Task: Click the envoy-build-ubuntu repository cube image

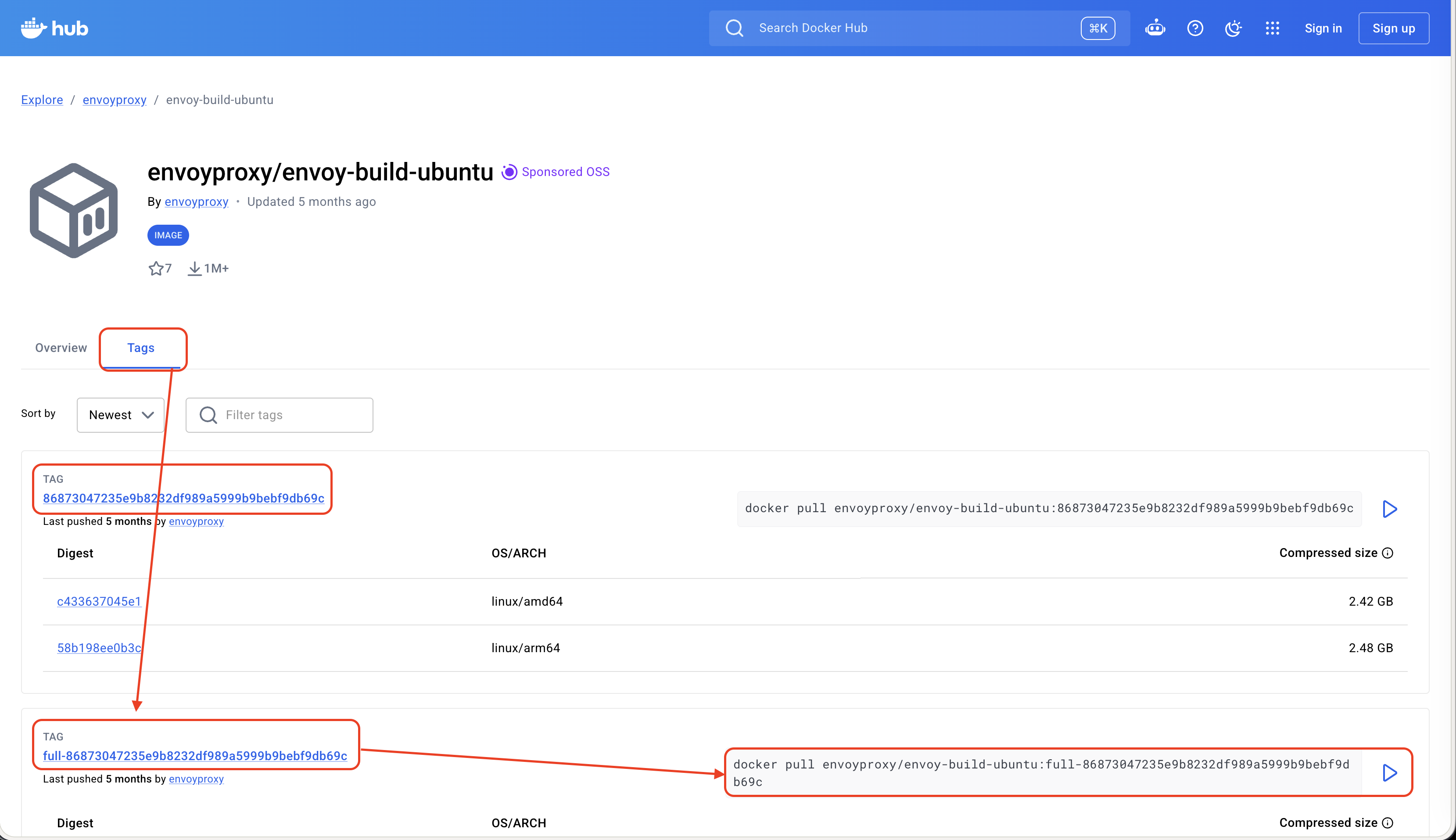Action: 74,211
